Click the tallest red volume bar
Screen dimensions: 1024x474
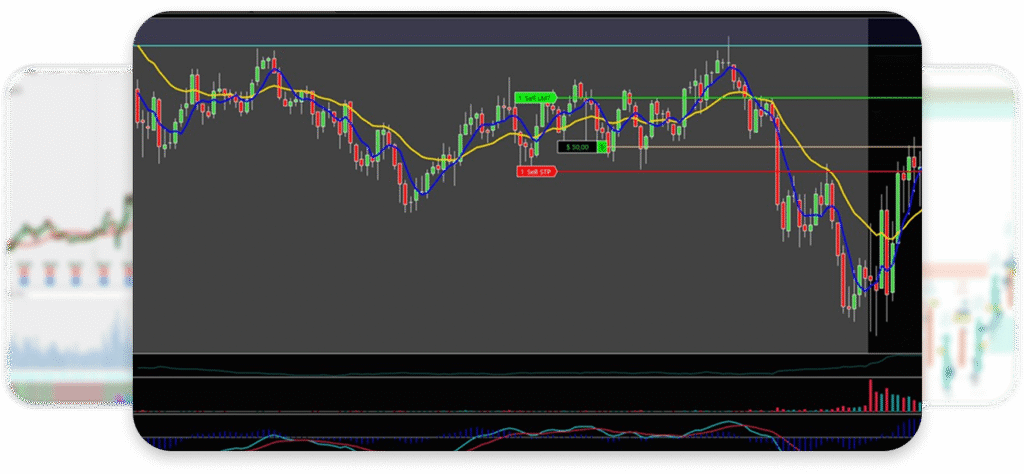[871, 395]
